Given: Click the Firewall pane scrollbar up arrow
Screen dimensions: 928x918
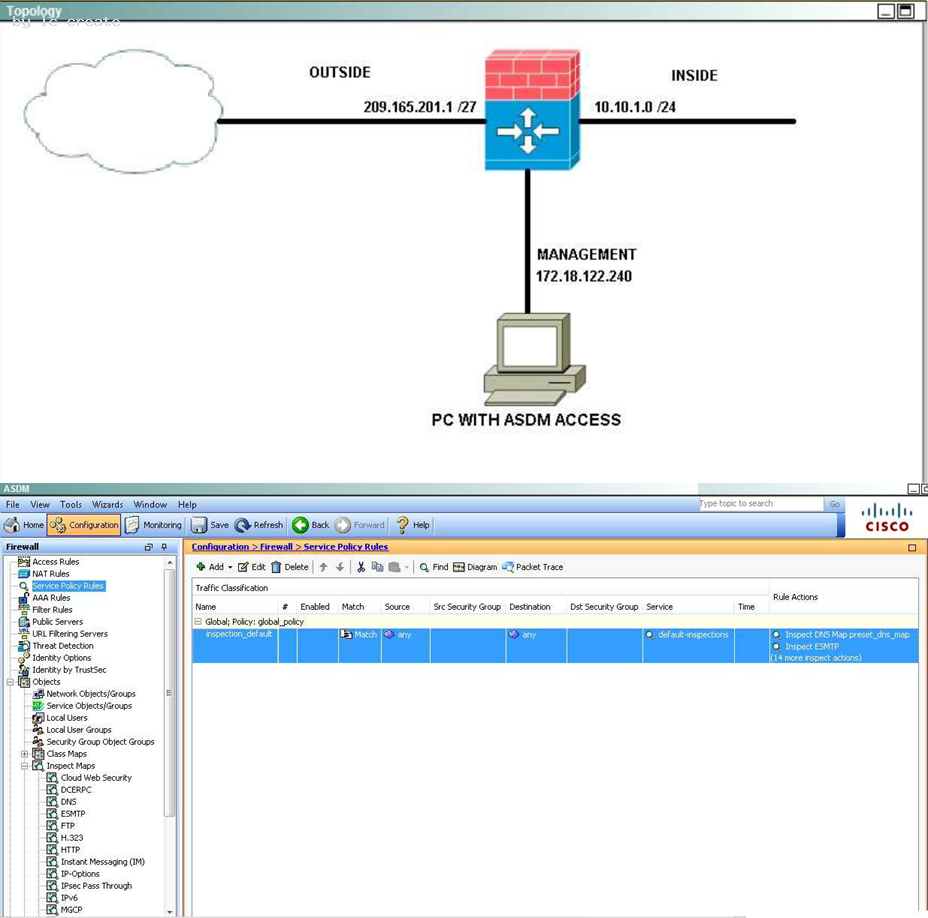Looking at the screenshot, I should click(170, 562).
